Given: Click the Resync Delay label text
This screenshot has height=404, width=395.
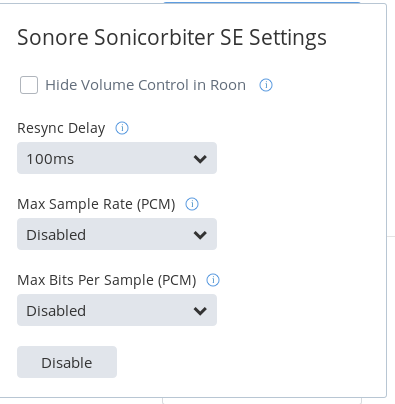Looking at the screenshot, I should pyautogui.click(x=61, y=128).
